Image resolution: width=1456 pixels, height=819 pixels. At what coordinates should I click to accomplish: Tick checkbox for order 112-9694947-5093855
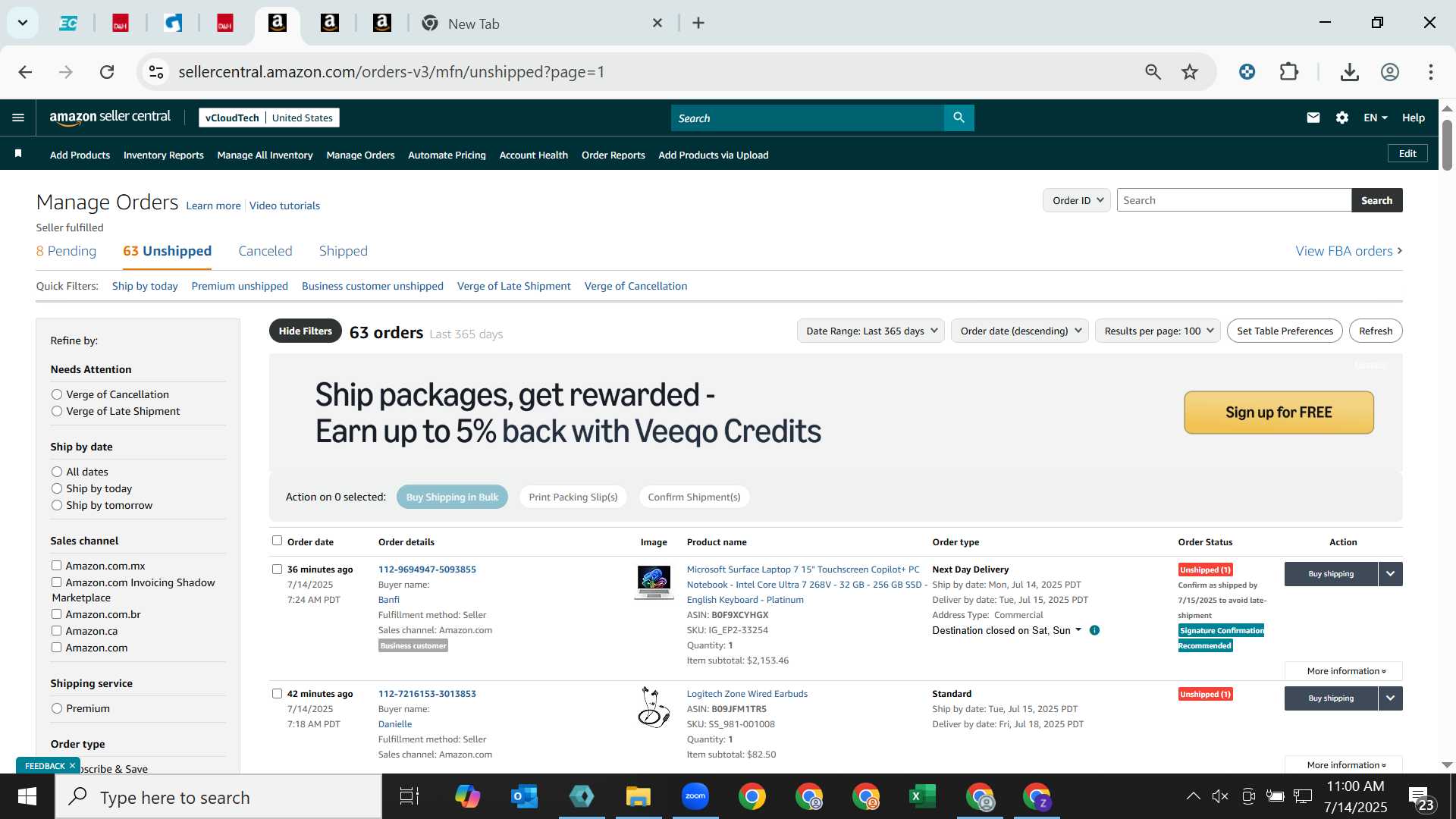pos(277,570)
